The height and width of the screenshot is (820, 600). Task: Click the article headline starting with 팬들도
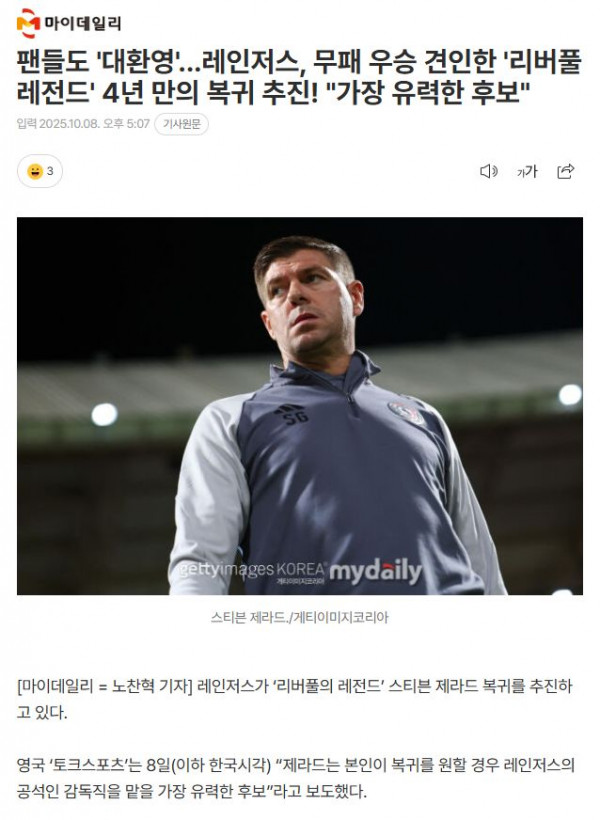pyautogui.click(x=299, y=77)
